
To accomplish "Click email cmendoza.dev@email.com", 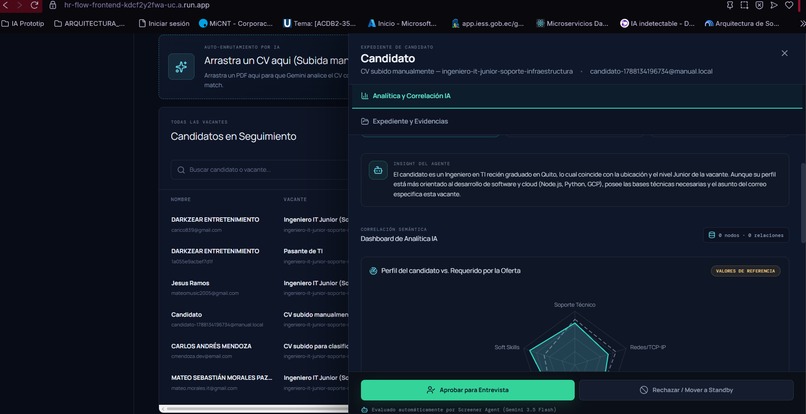I will click(x=202, y=356).
